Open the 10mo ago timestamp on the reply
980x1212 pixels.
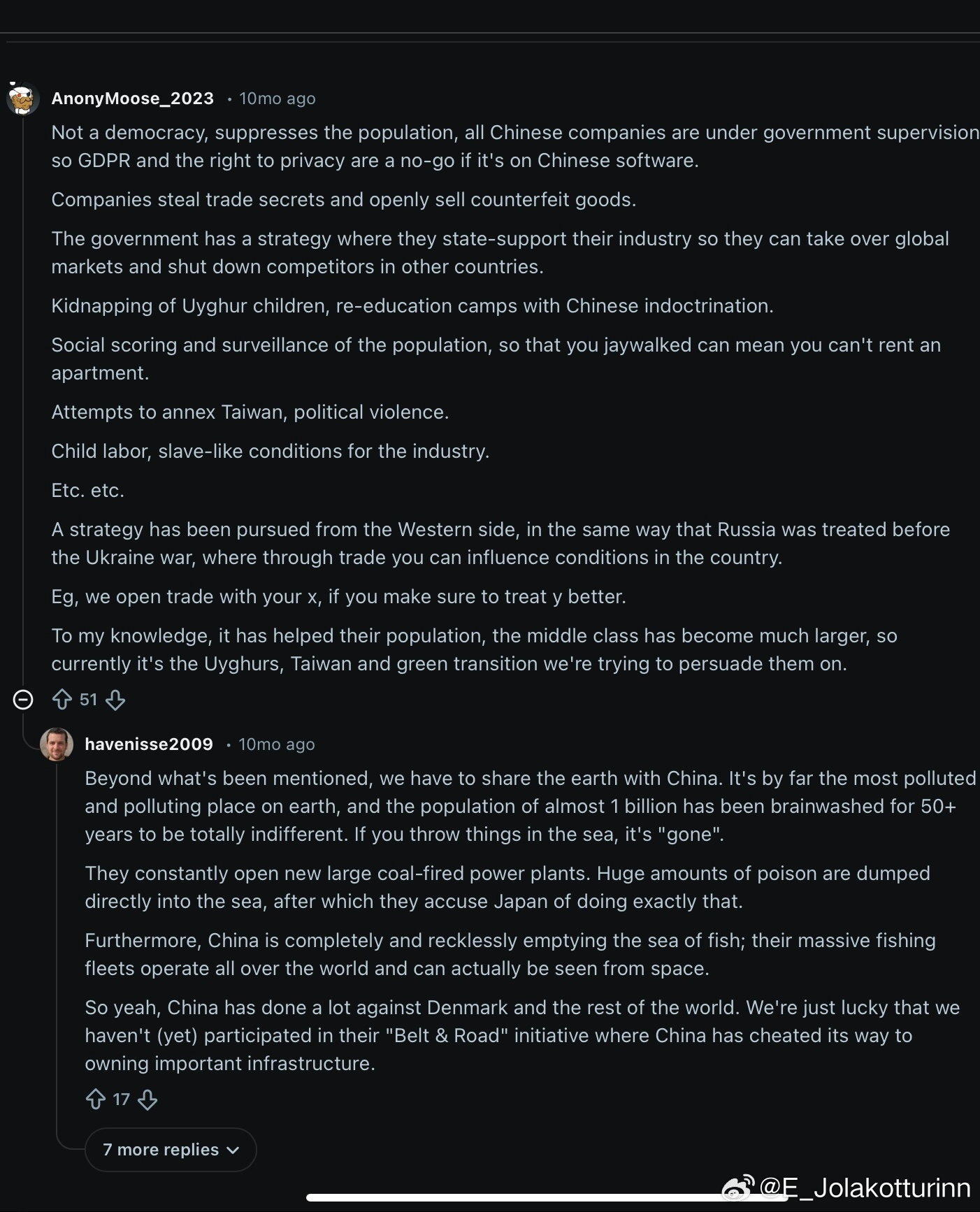coord(277,744)
